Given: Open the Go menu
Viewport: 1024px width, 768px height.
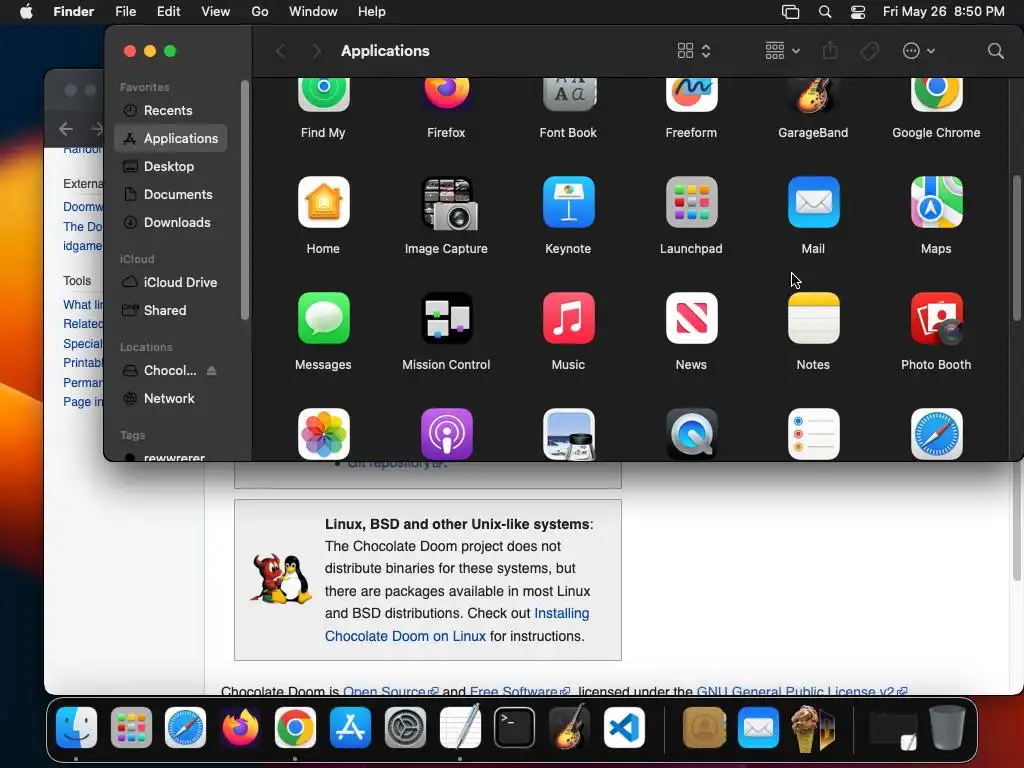Looking at the screenshot, I should pyautogui.click(x=259, y=11).
